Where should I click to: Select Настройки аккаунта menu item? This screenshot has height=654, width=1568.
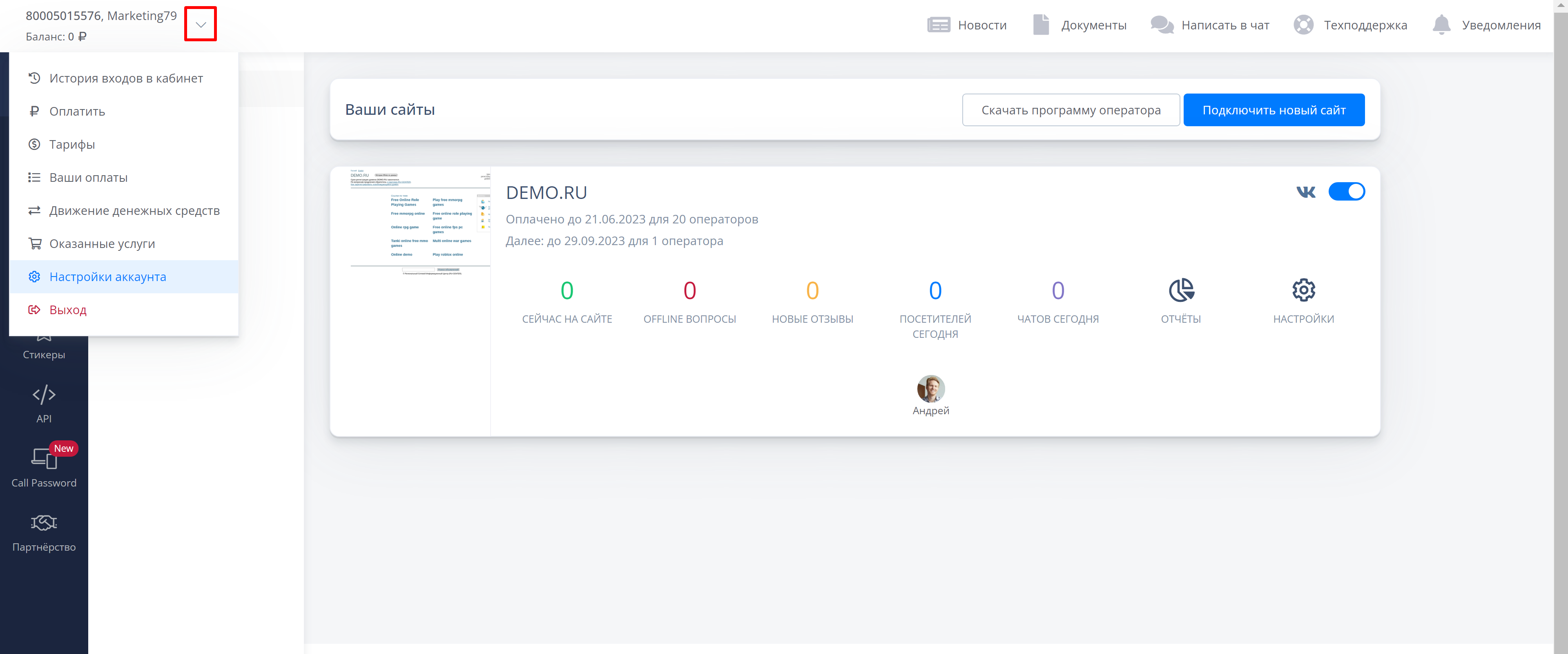click(x=107, y=277)
